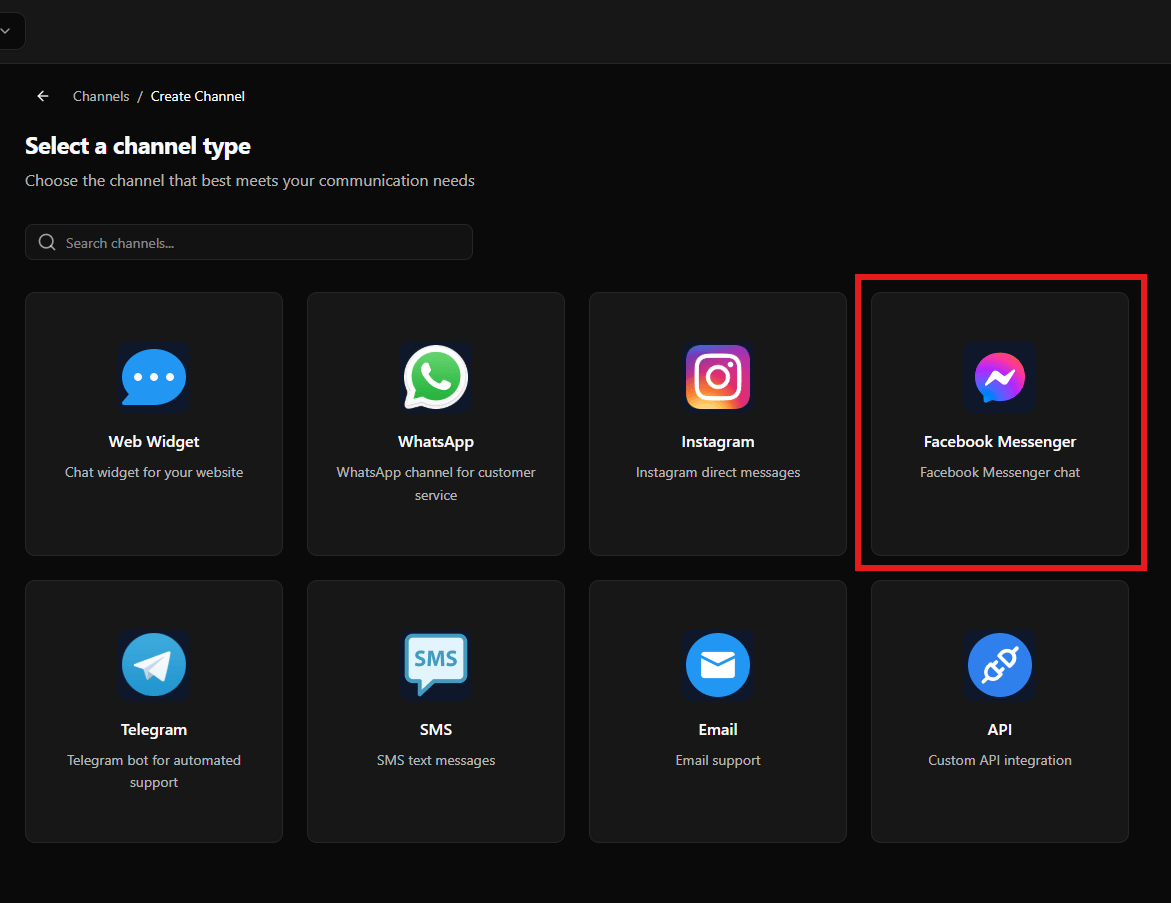This screenshot has width=1171, height=903.
Task: Select the Instagram channel title
Action: (x=718, y=441)
